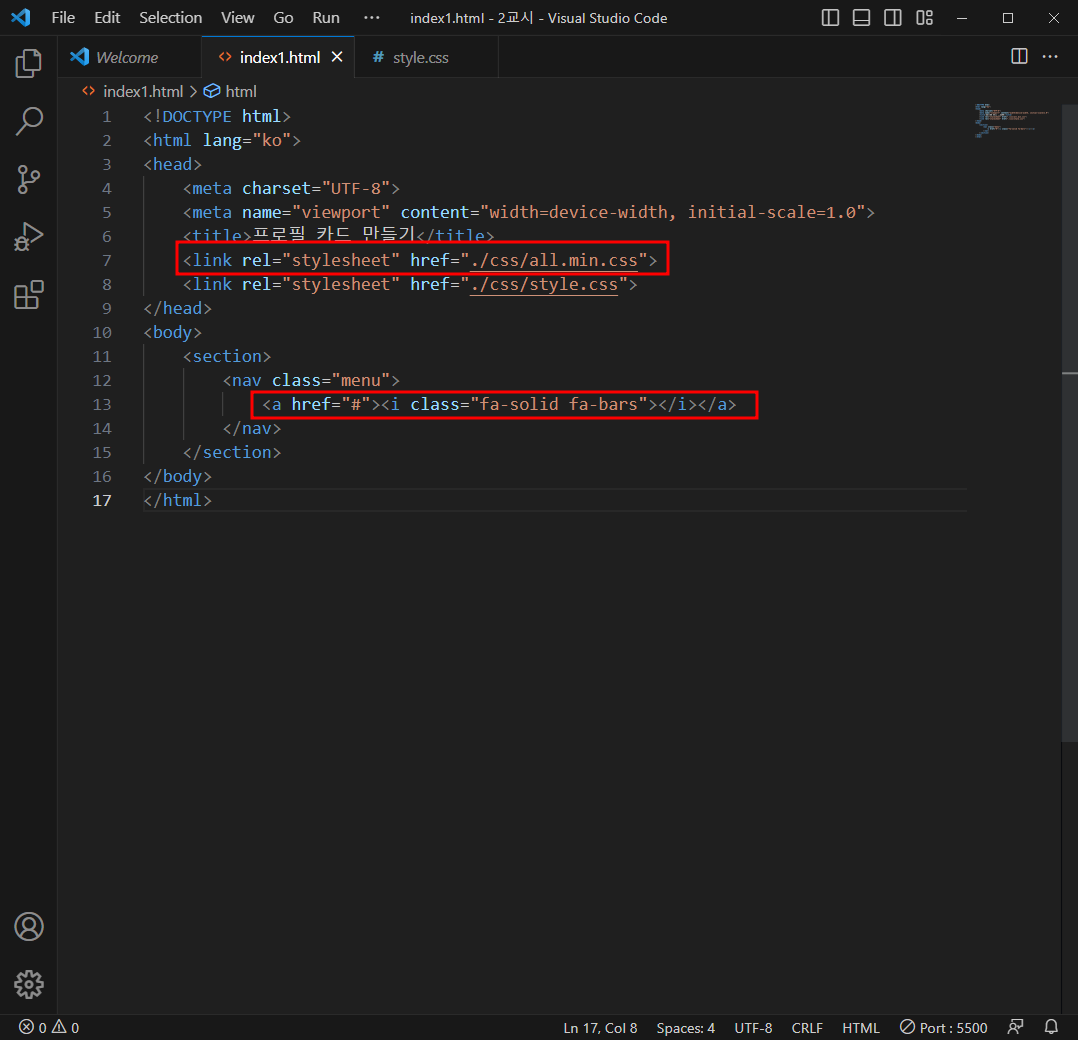This screenshot has height=1040, width=1078.
Task: Change indentation via Spaces: 4
Action: (x=685, y=1028)
